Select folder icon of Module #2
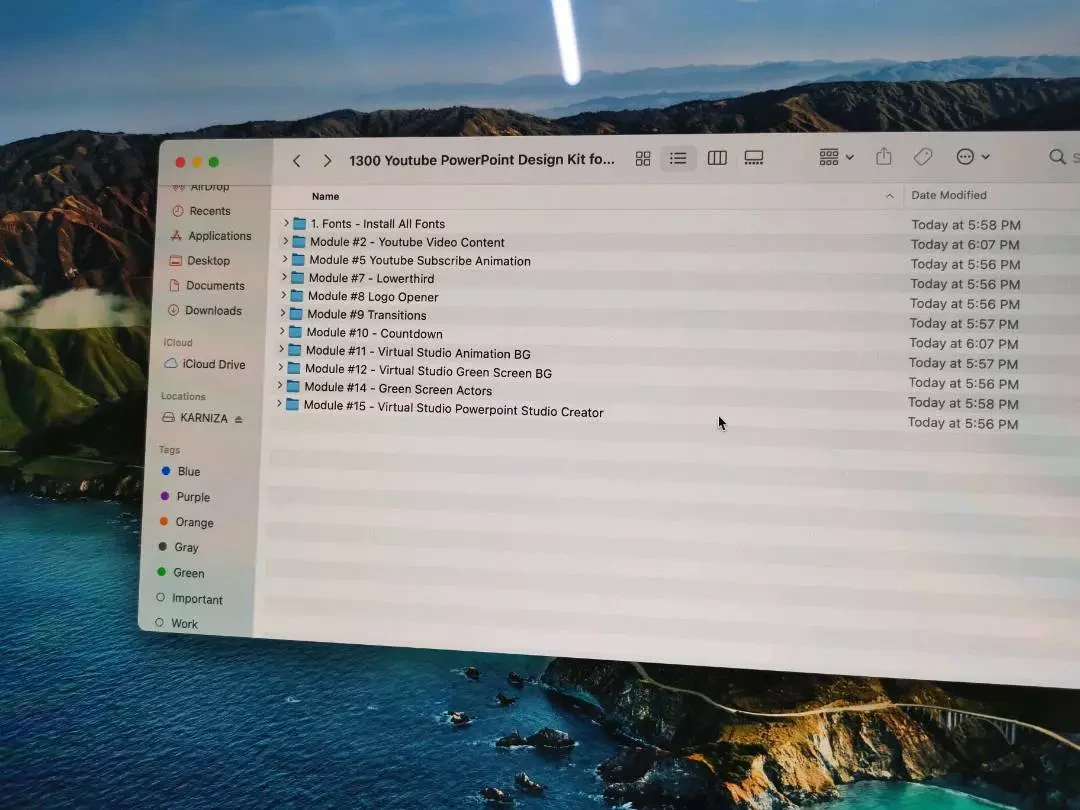The height and width of the screenshot is (810, 1080). (299, 241)
